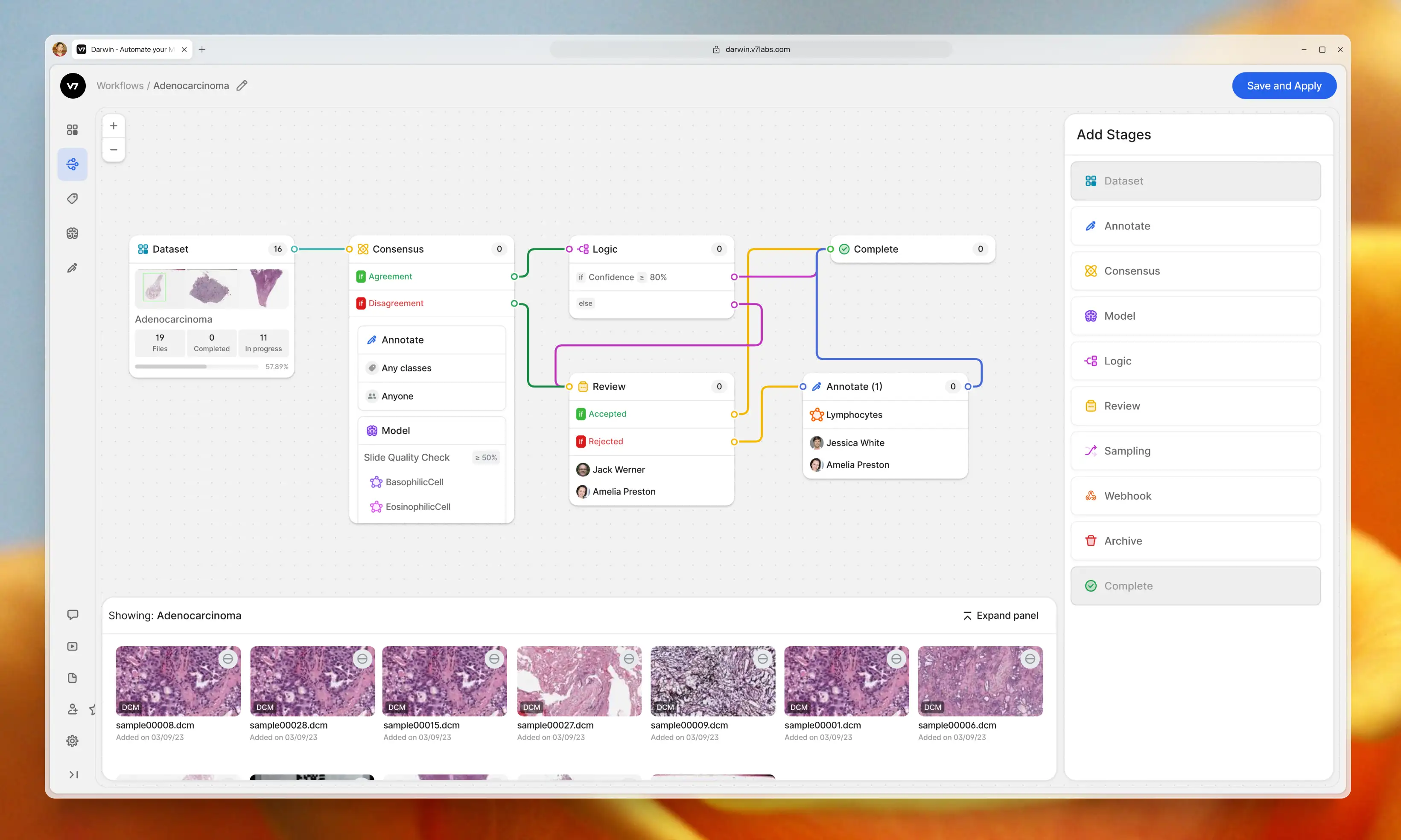Toggle selection circle on sample00008.dcm thumbnail
The height and width of the screenshot is (840, 1401).
[x=228, y=659]
